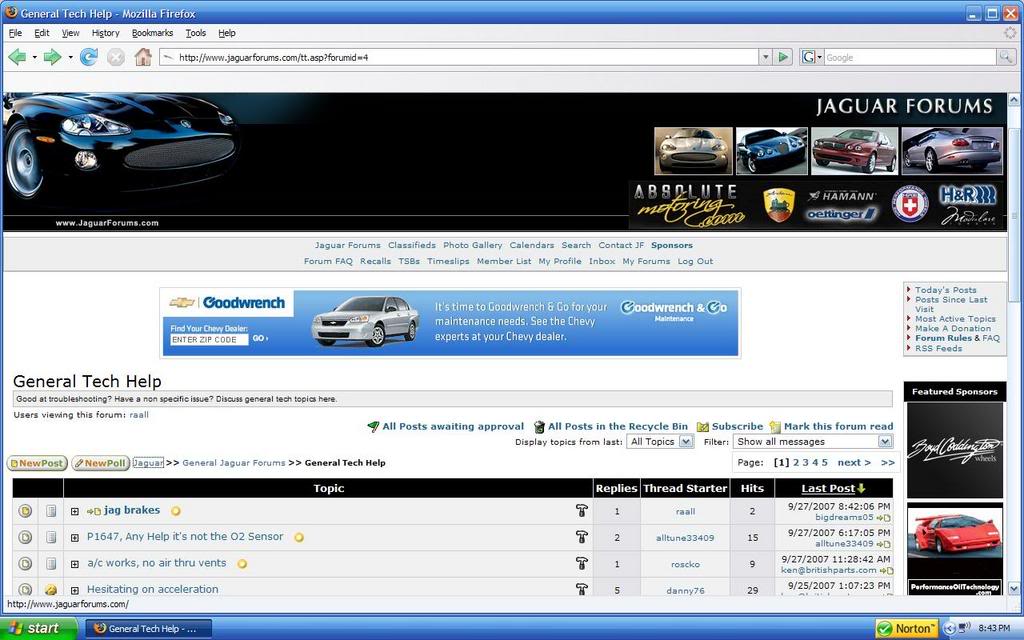This screenshot has height=640, width=1024.
Task: Click in the Google search box
Action: pyautogui.click(x=910, y=57)
